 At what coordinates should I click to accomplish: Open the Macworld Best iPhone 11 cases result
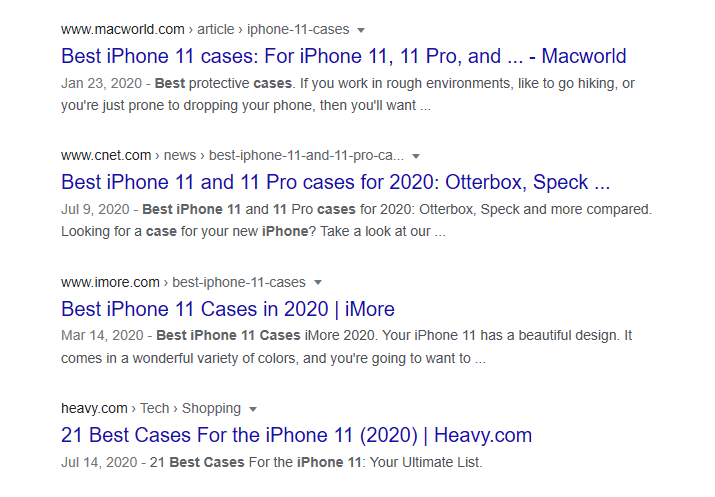tap(343, 56)
